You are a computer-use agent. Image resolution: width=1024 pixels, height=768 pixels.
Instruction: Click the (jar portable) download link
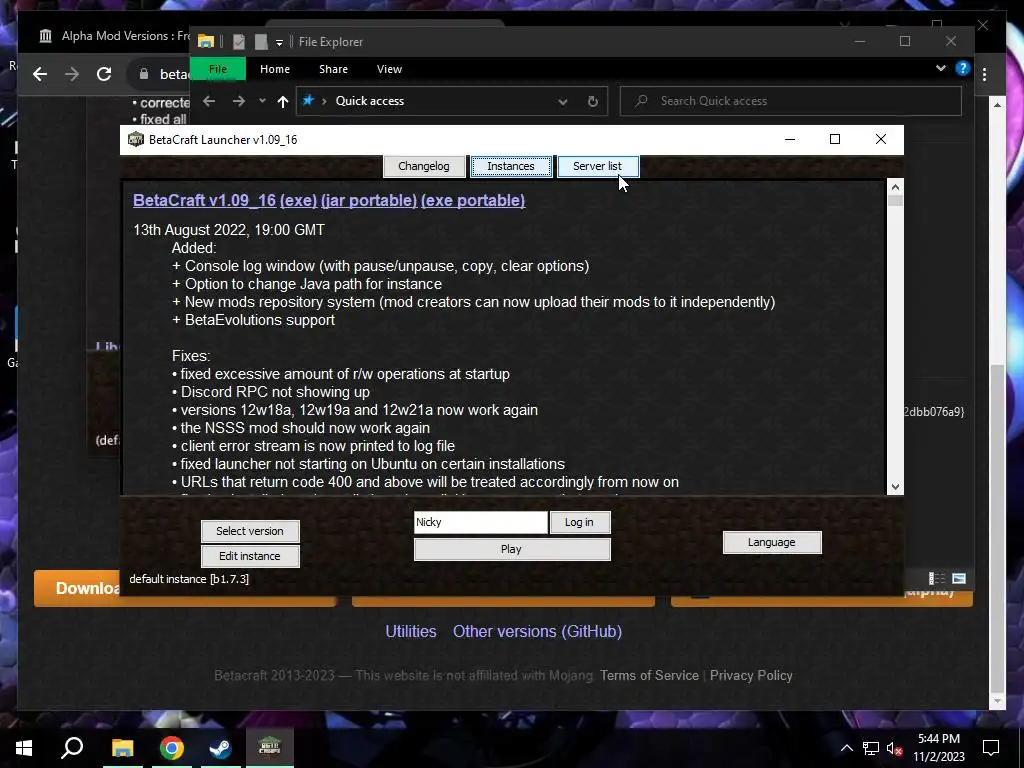click(369, 200)
